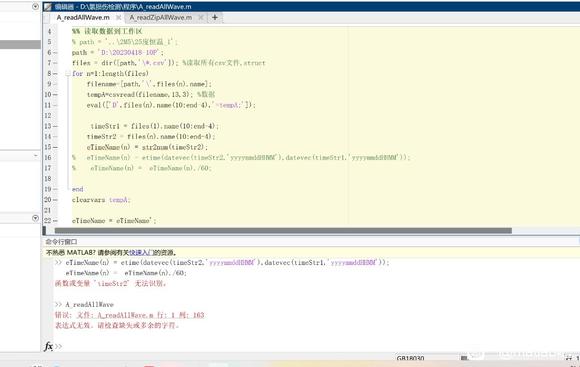This screenshot has width=580, height=367.
Task: Click the error message mentioning 'timeStr2' 无法识别
Action: tap(111, 284)
